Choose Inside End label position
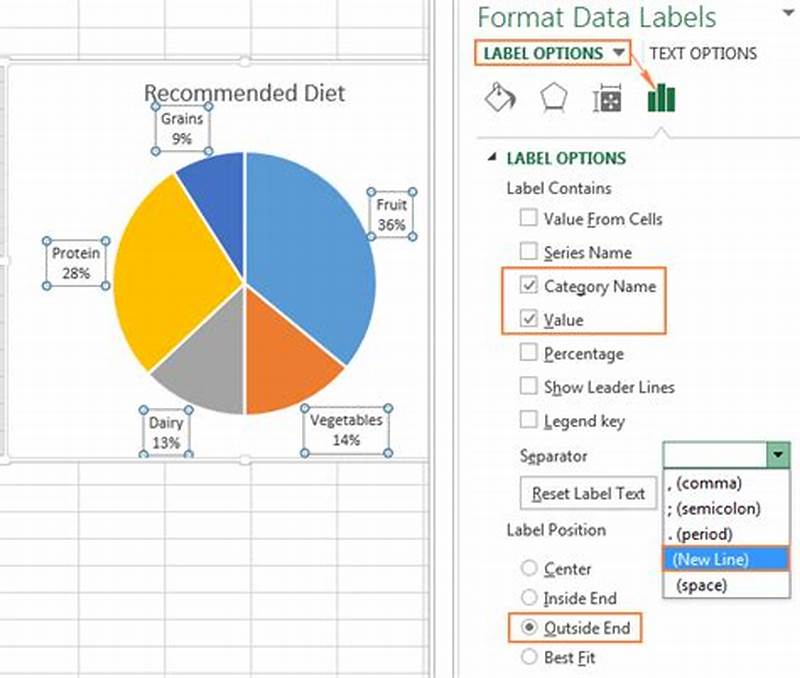800x678 pixels. click(x=530, y=599)
